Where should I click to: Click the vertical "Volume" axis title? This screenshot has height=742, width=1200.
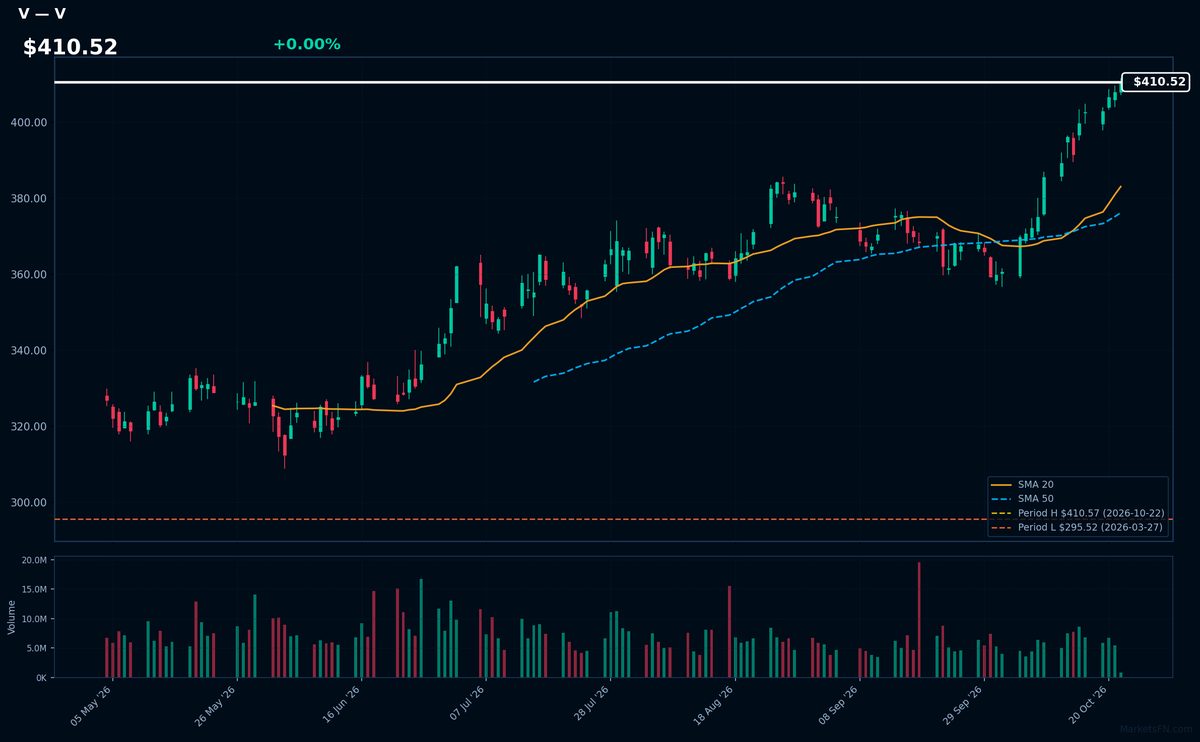[12, 617]
